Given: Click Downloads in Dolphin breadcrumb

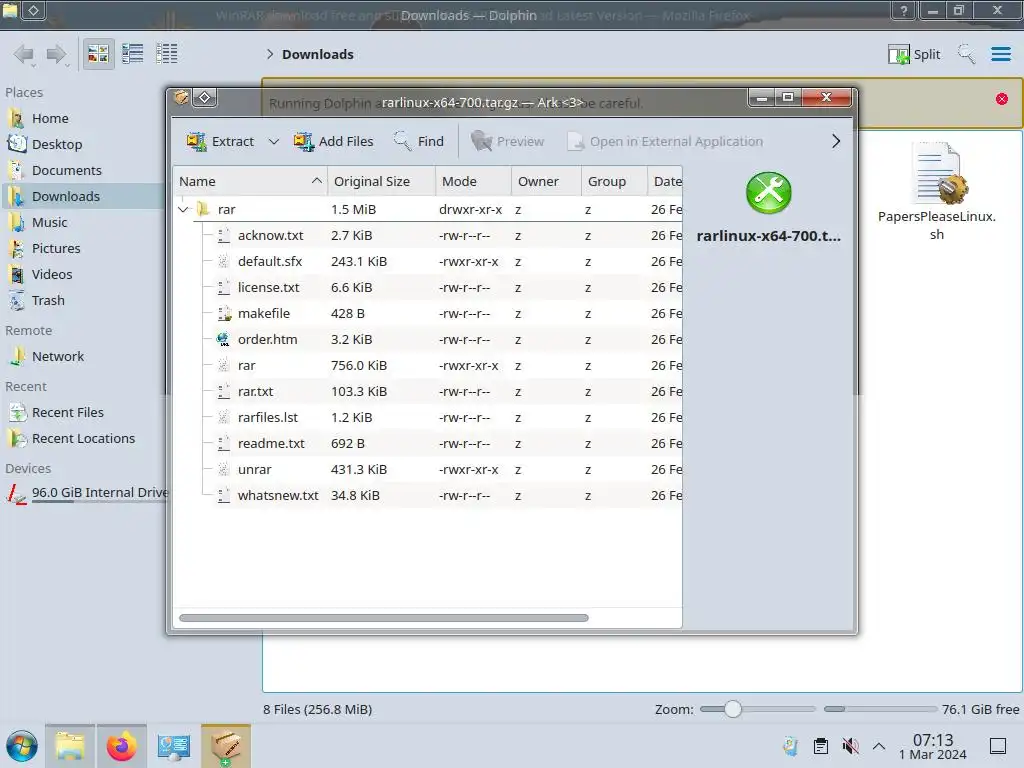Looking at the screenshot, I should pos(317,54).
